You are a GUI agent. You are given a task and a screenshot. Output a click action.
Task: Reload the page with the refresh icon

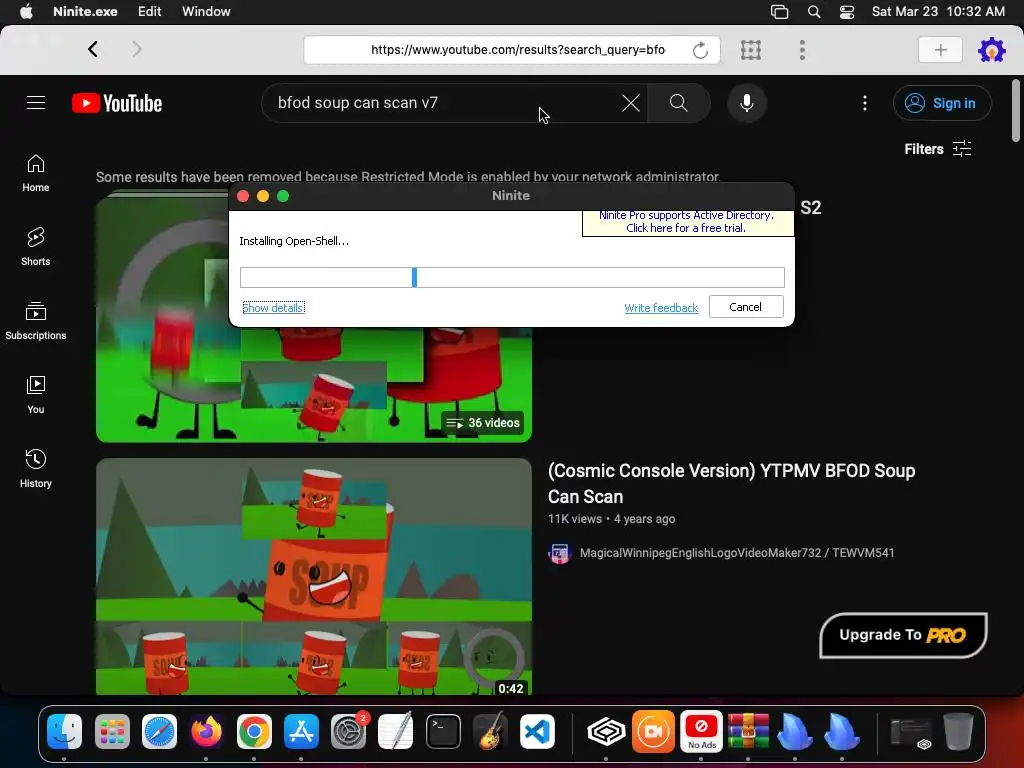[x=700, y=50]
